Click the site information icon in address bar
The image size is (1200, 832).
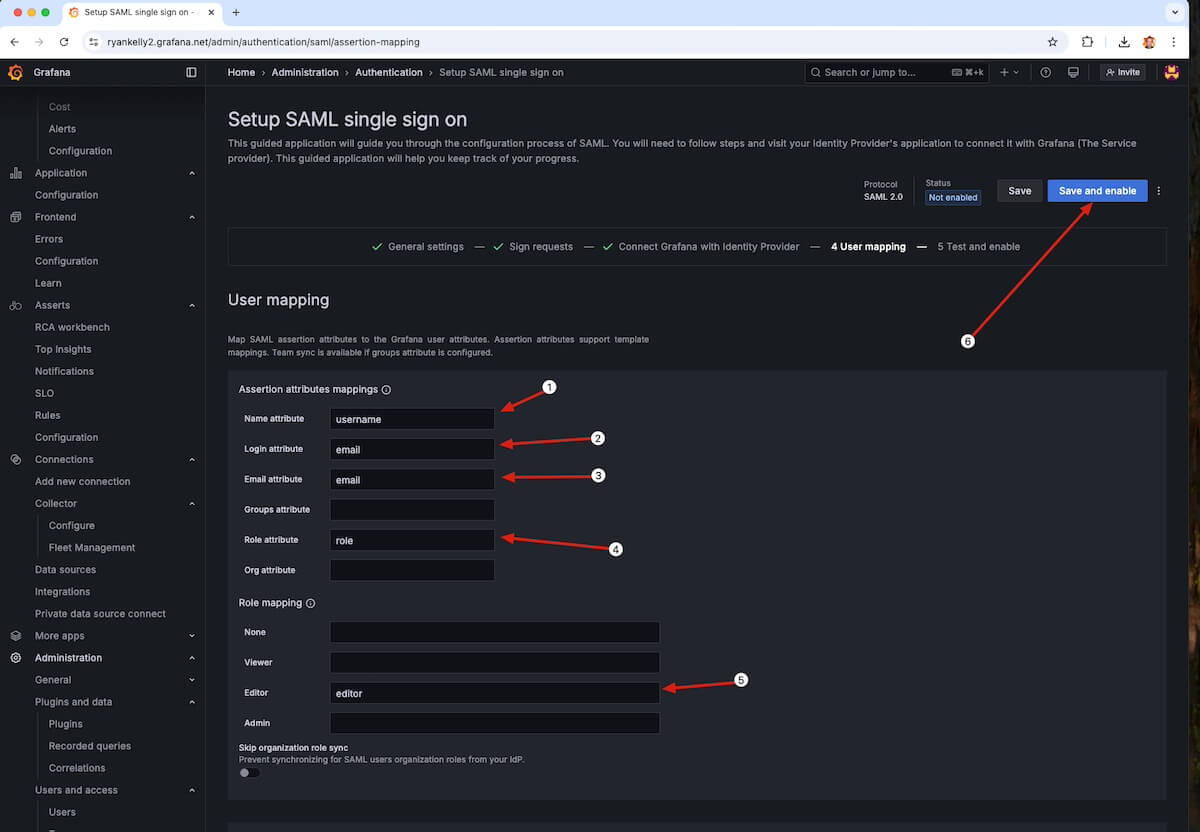click(x=93, y=42)
